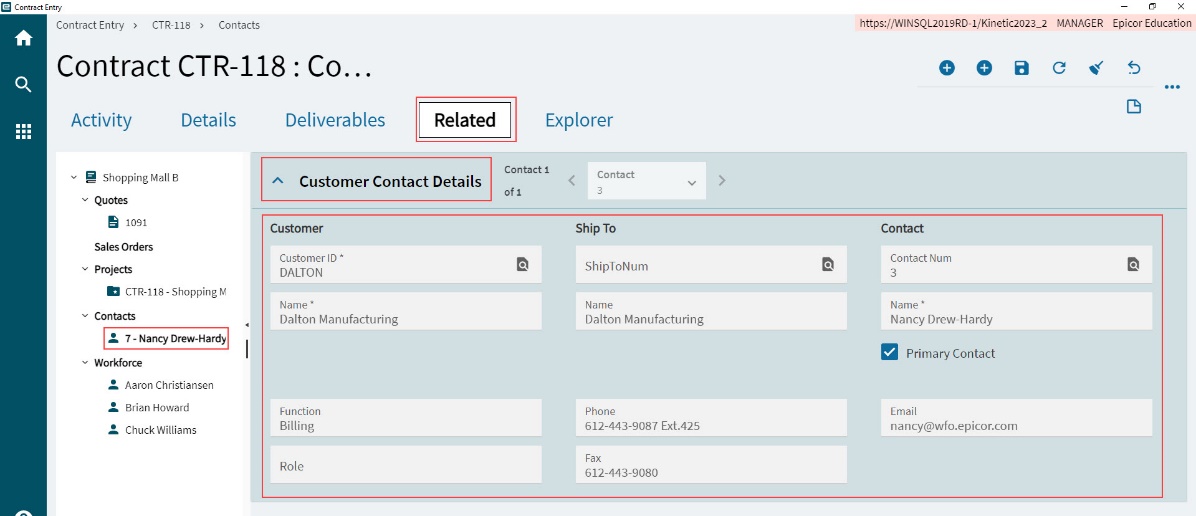Select Chuck Williams in Workforce
This screenshot has width=1196, height=516.
[x=160, y=430]
